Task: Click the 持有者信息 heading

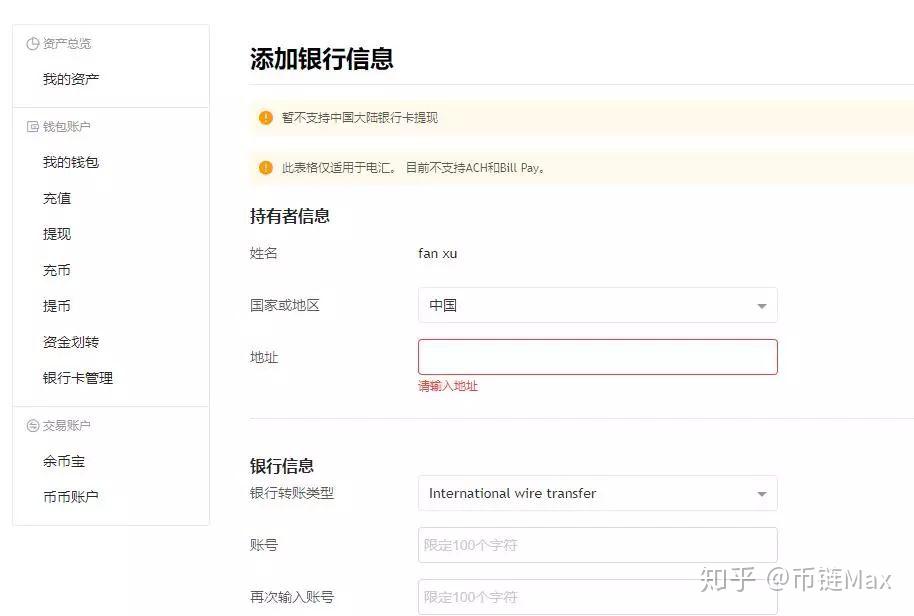Action: tap(290, 216)
